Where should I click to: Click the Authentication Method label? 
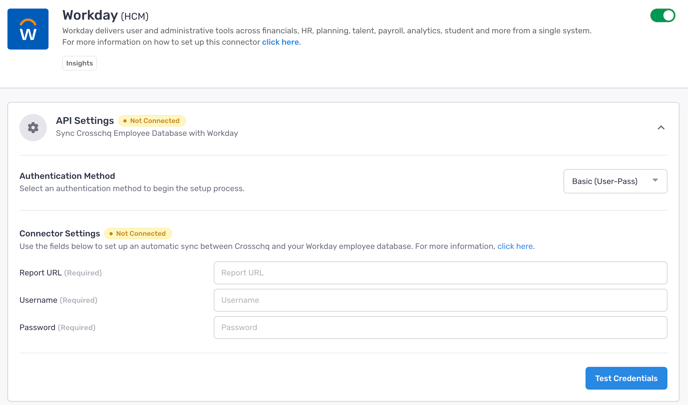[x=67, y=176]
